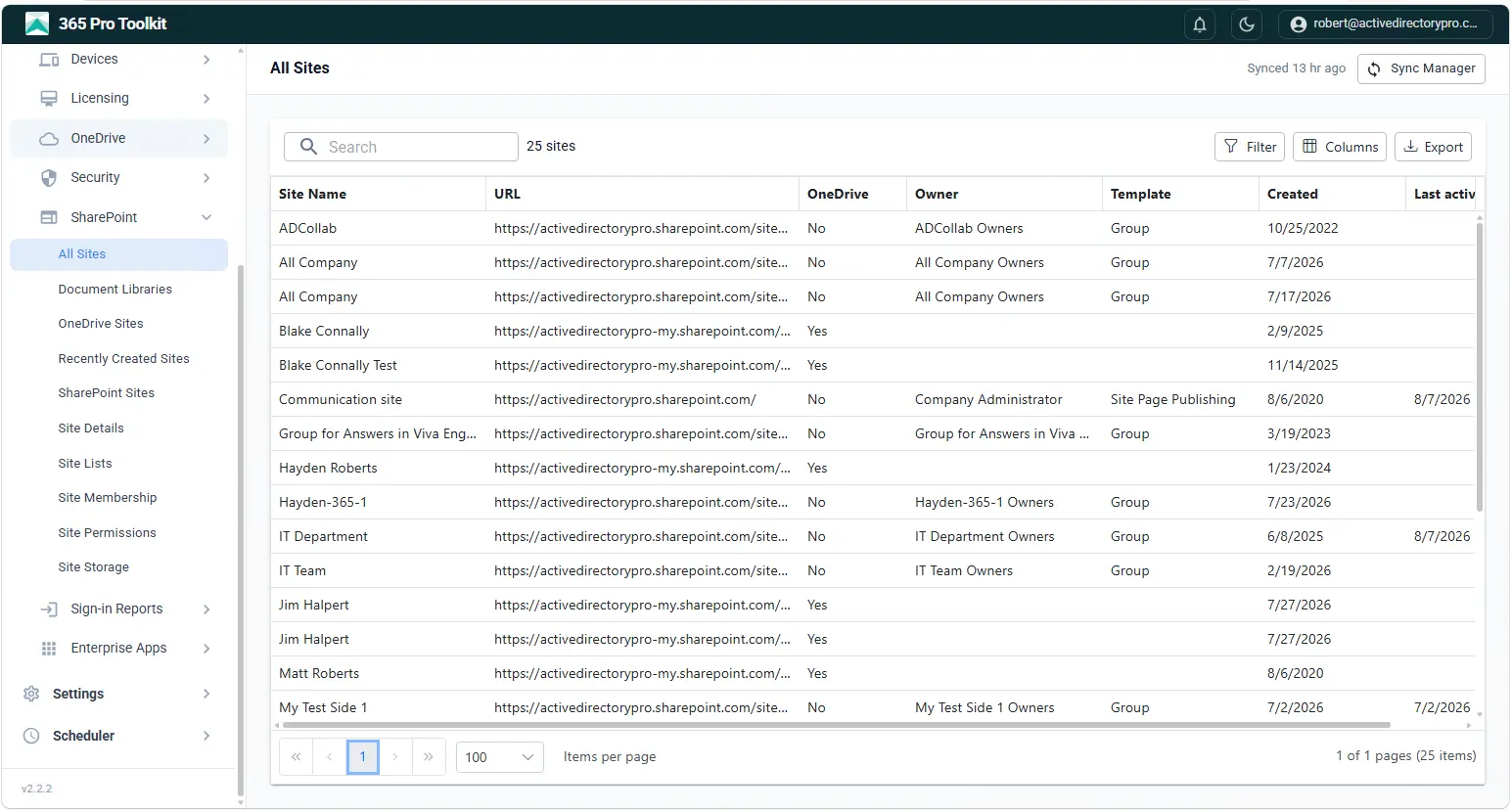The width and height of the screenshot is (1512, 812).
Task: Click the Devices sidebar icon
Action: [49, 60]
